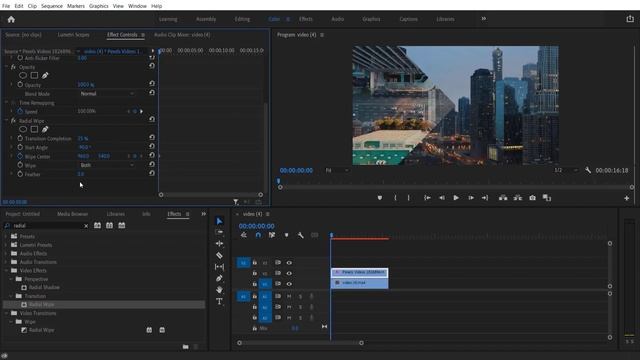
Task: Open the Graphics menu
Action: pyautogui.click(x=99, y=6)
